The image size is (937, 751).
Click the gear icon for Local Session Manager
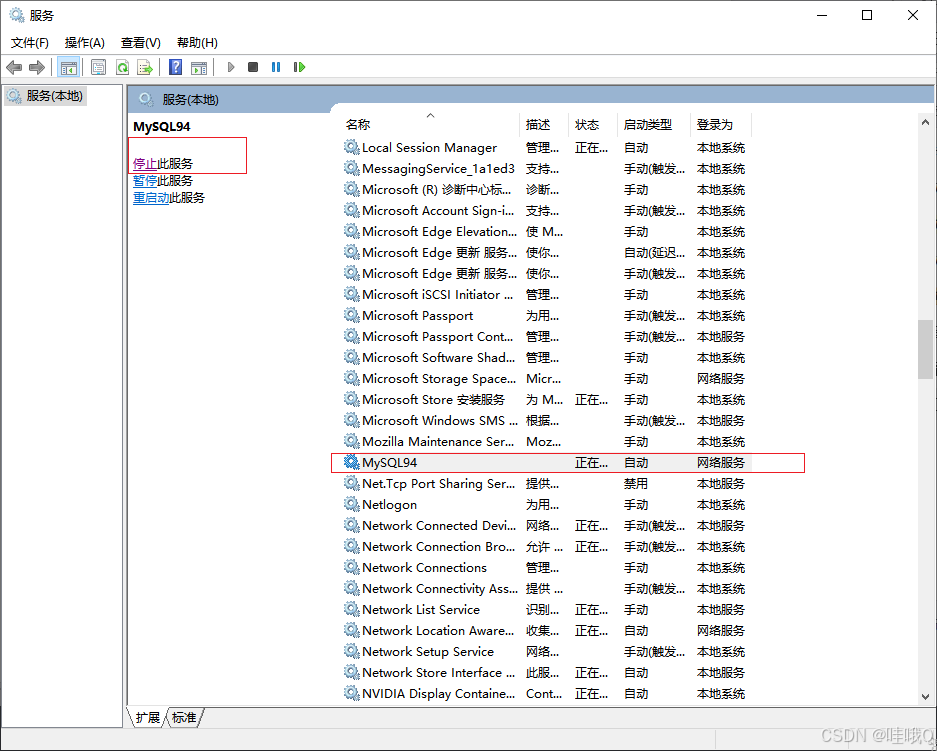click(351, 147)
